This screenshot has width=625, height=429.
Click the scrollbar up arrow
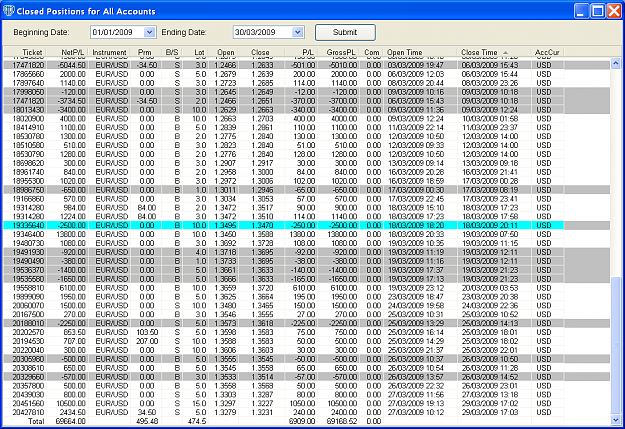[x=615, y=63]
